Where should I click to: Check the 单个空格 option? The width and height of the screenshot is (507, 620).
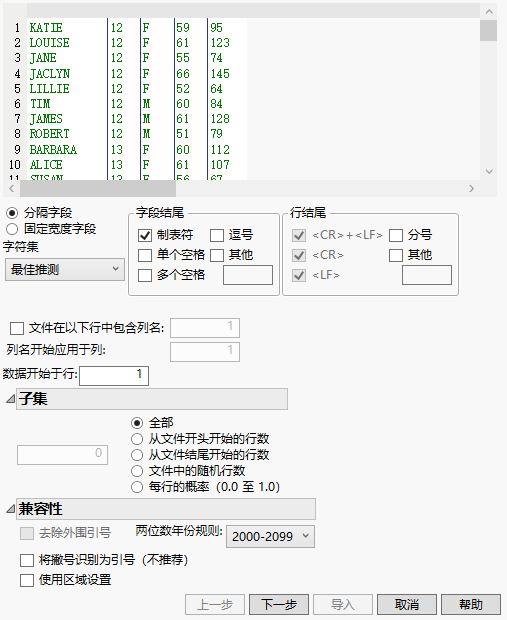point(145,255)
